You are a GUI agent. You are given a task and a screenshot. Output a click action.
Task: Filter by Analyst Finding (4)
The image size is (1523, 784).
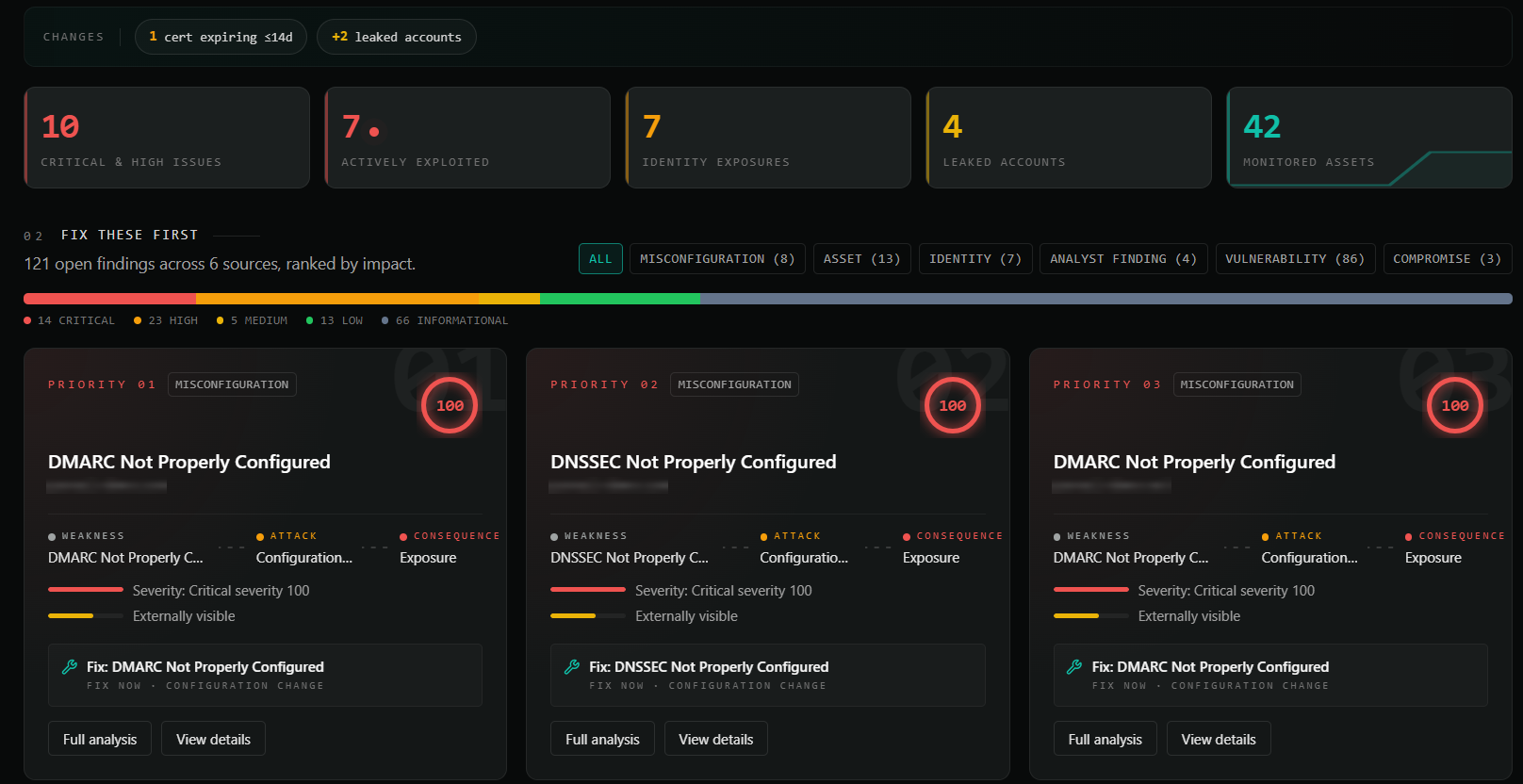1123,259
